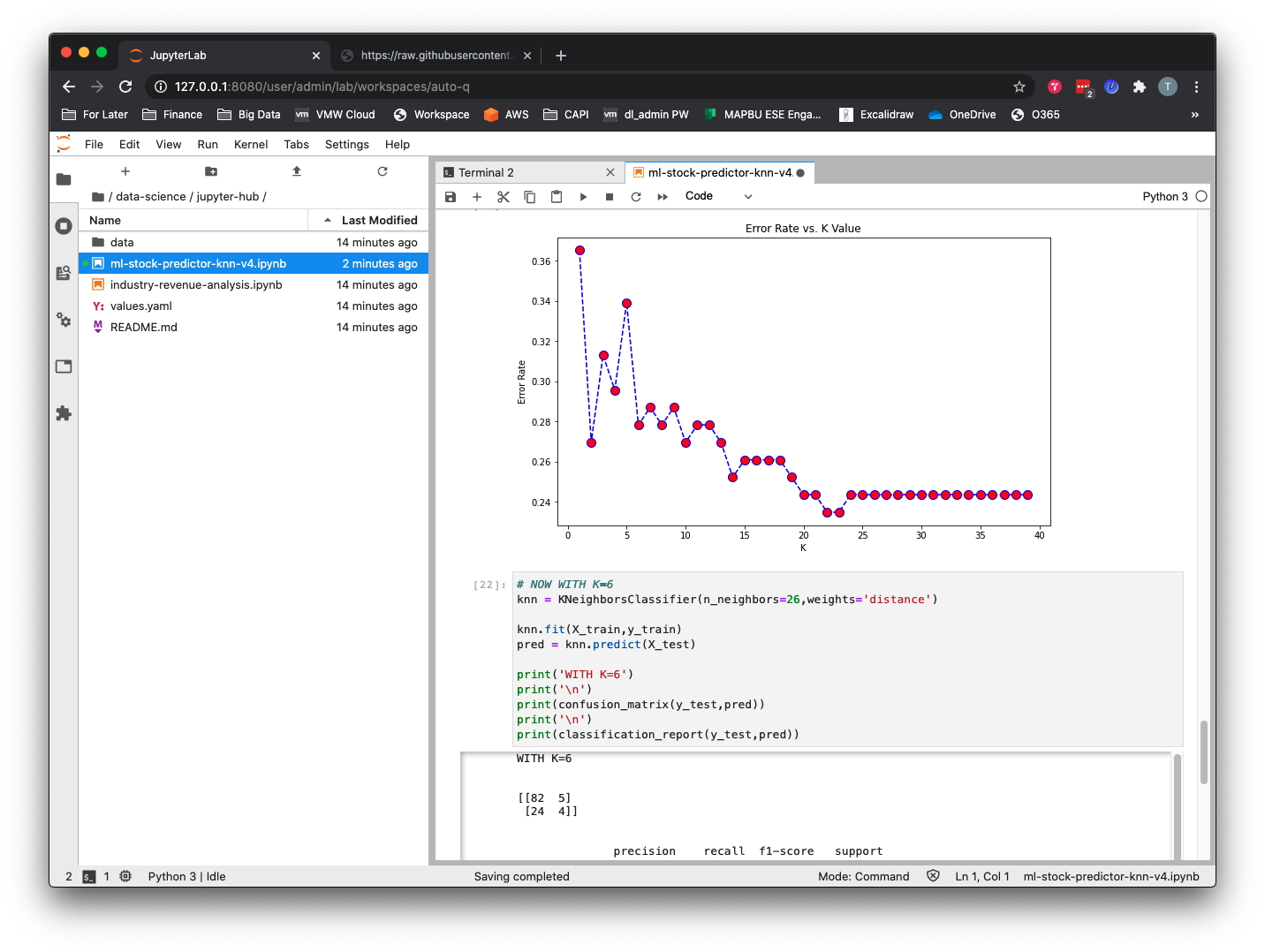Toggle trusted notebook shield icon in status bar

933,876
